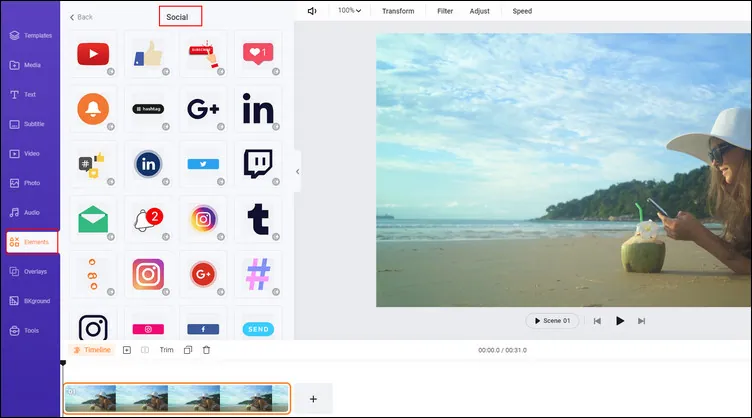
Task: Add the orange circles element
Action: coord(93,274)
